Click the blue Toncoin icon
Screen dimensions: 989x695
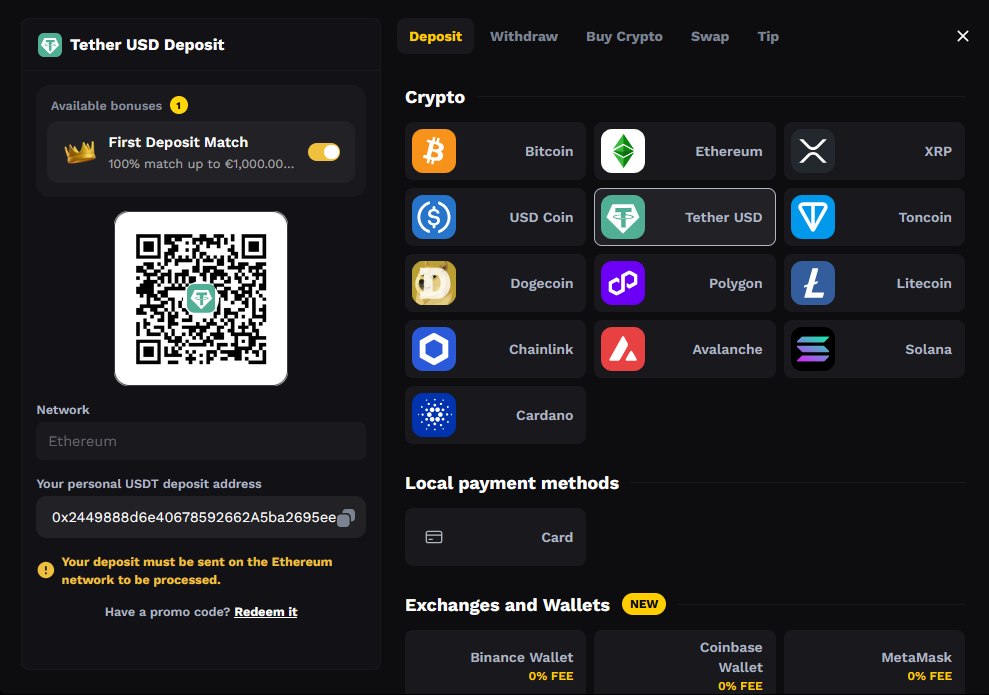[x=813, y=217]
